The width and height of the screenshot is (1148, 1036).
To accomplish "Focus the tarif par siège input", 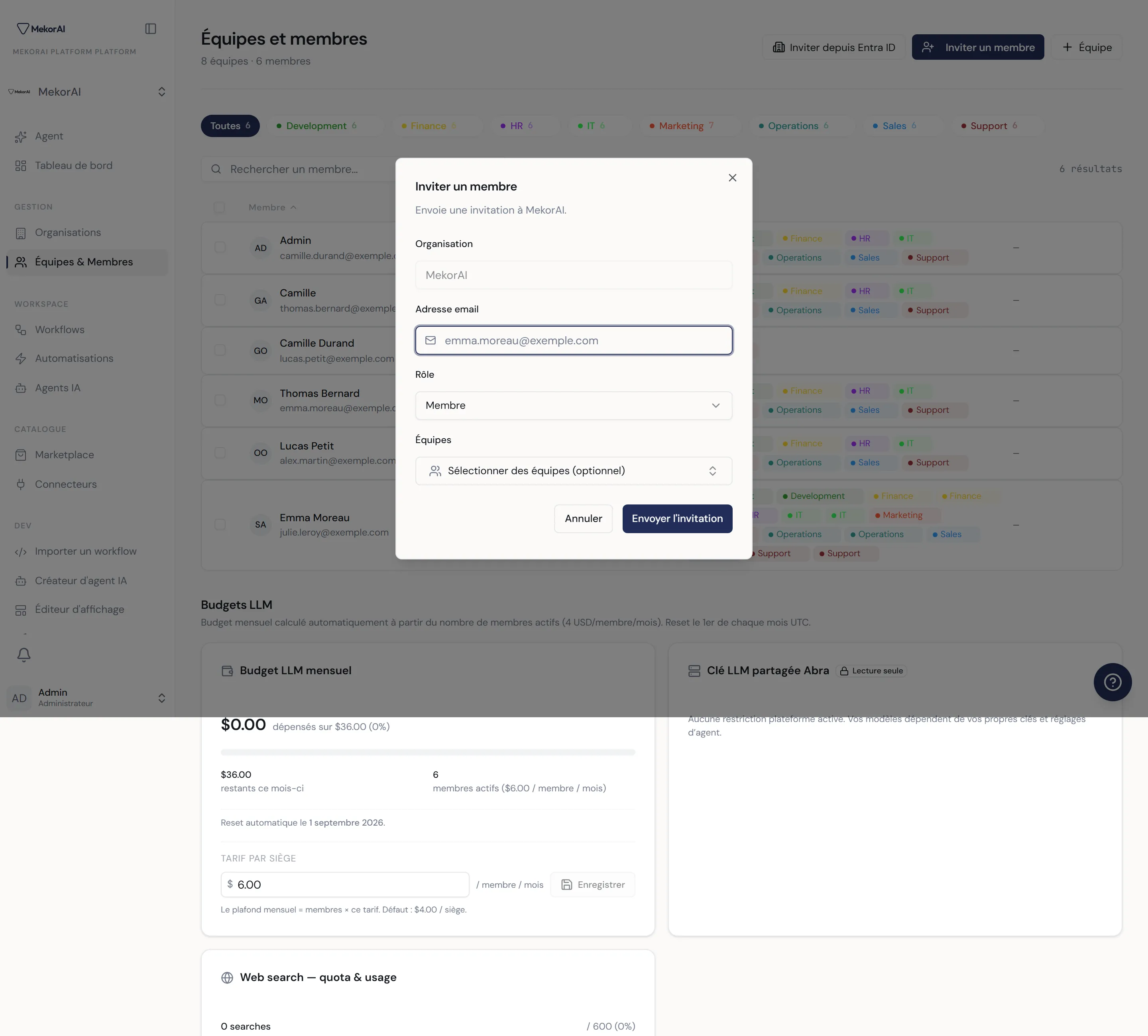I will (x=344, y=885).
